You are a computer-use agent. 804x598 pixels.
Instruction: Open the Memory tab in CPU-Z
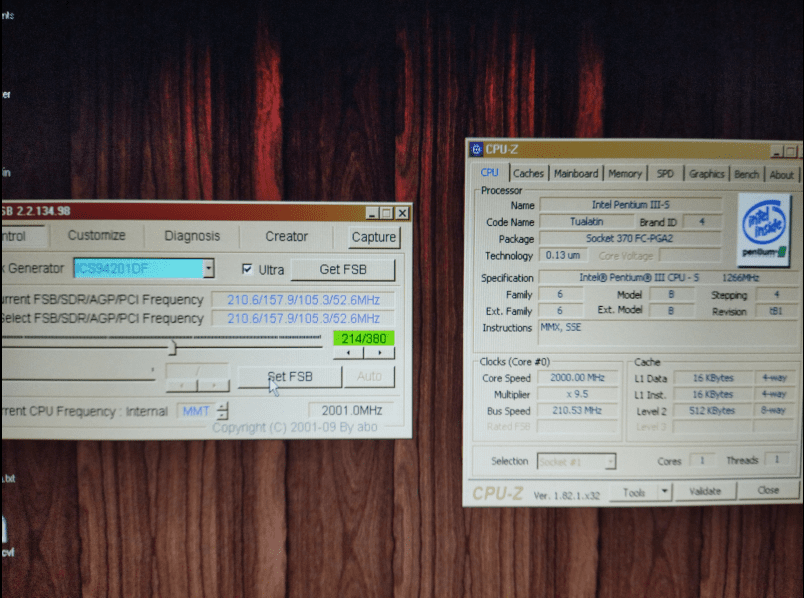click(625, 173)
